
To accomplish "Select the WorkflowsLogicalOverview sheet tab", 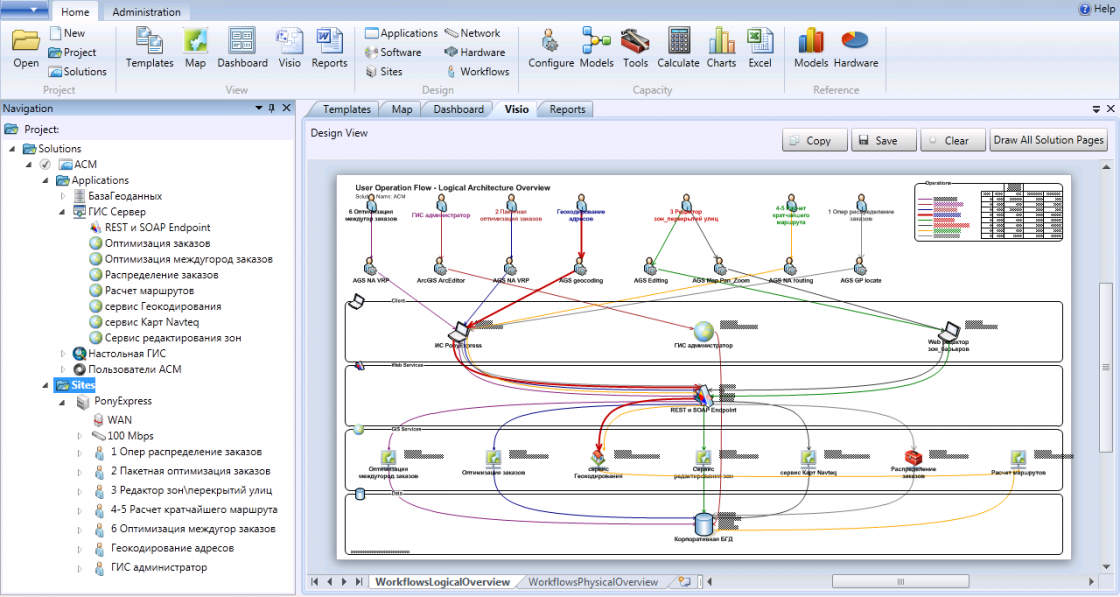I will point(443,582).
